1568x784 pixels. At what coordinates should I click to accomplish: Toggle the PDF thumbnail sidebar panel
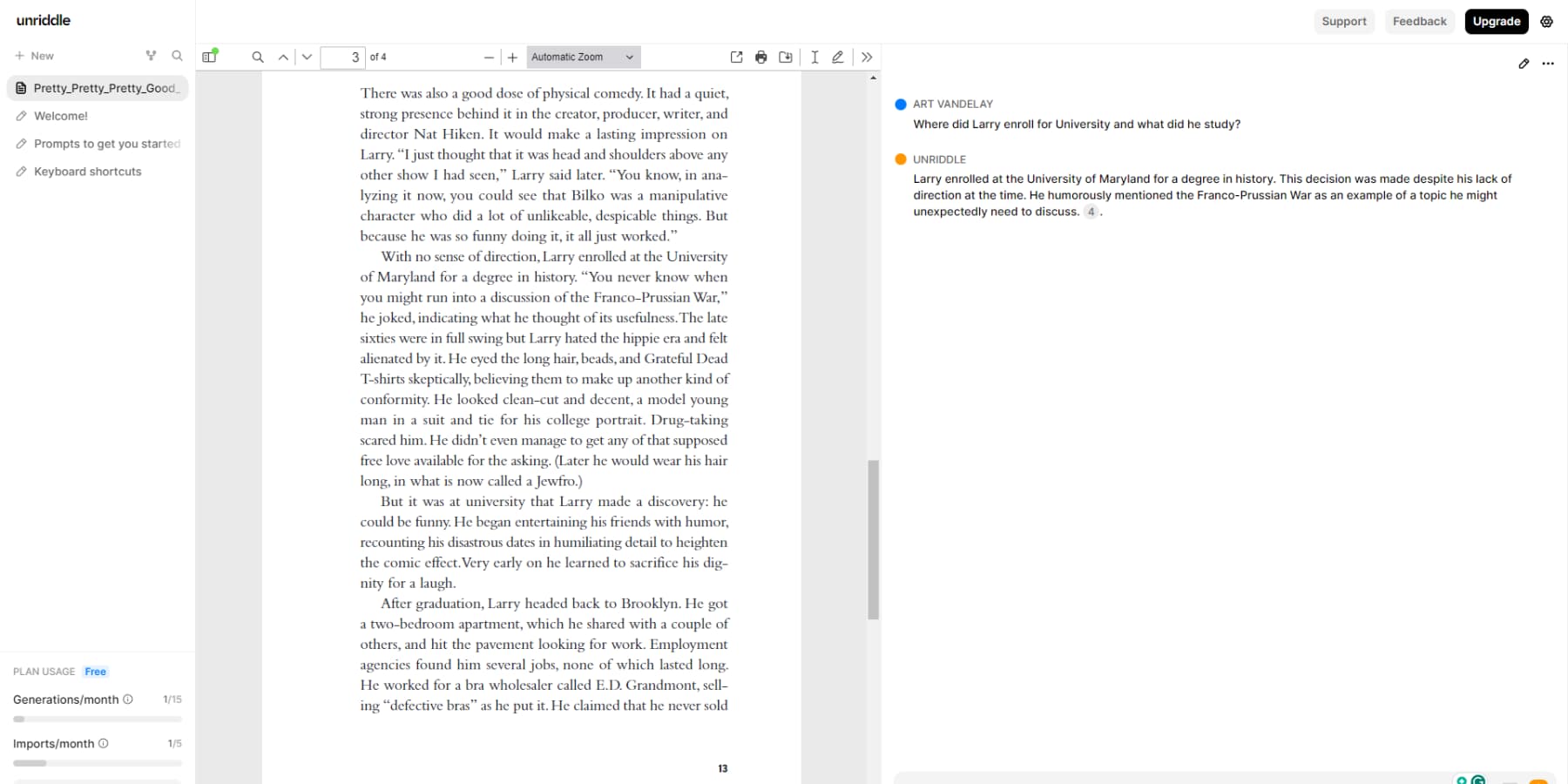click(x=209, y=56)
